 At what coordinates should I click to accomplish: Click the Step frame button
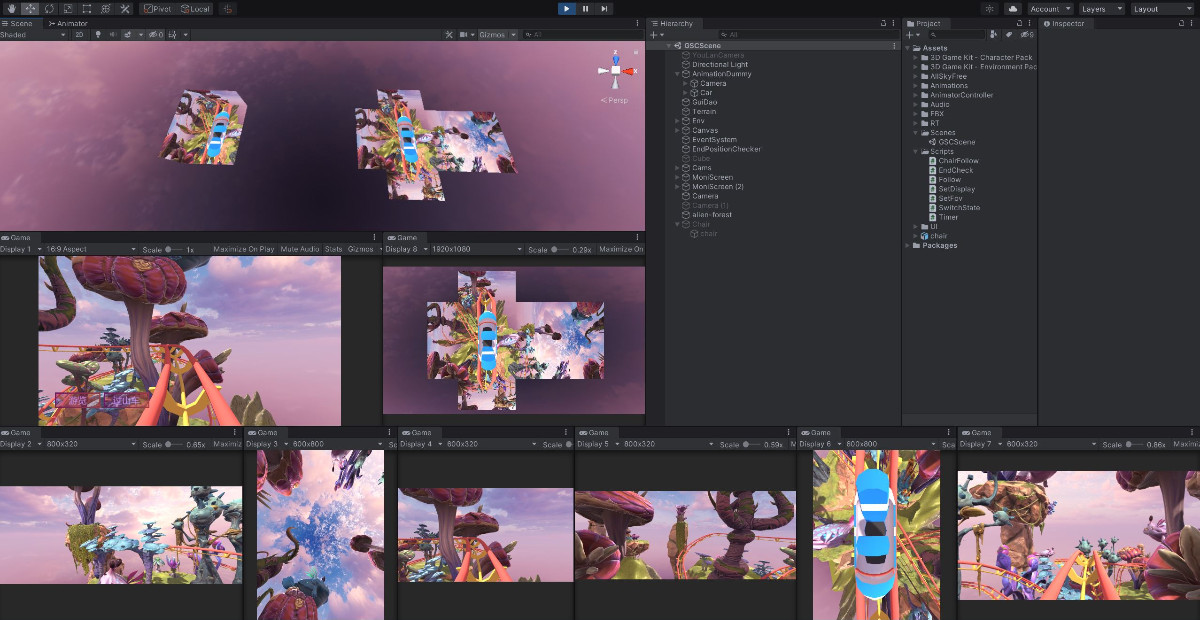[x=604, y=8]
